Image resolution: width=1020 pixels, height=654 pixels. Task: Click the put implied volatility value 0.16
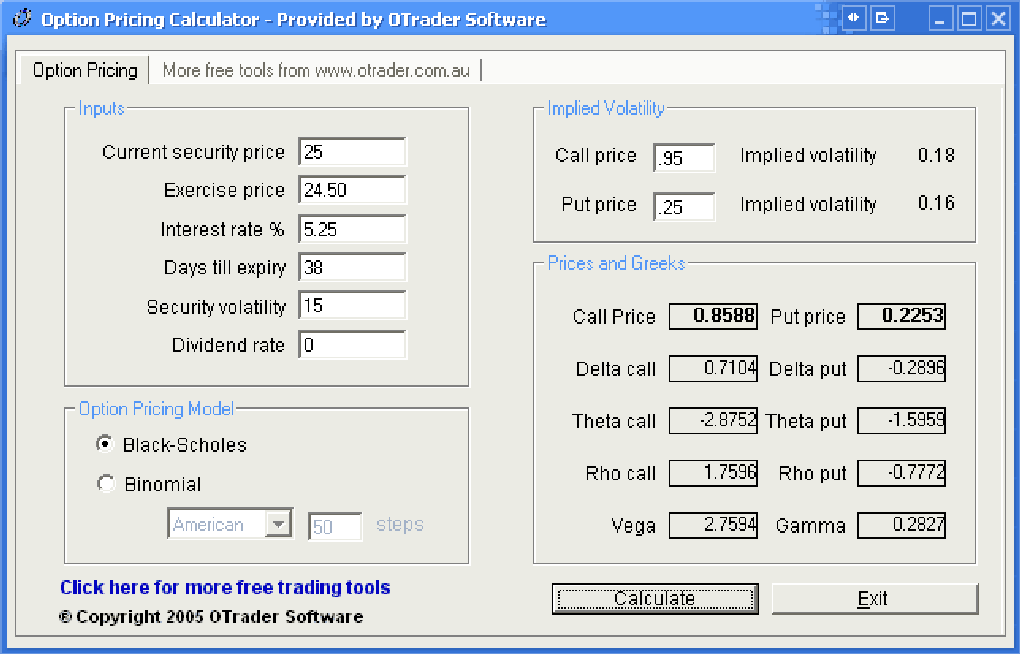(x=936, y=203)
